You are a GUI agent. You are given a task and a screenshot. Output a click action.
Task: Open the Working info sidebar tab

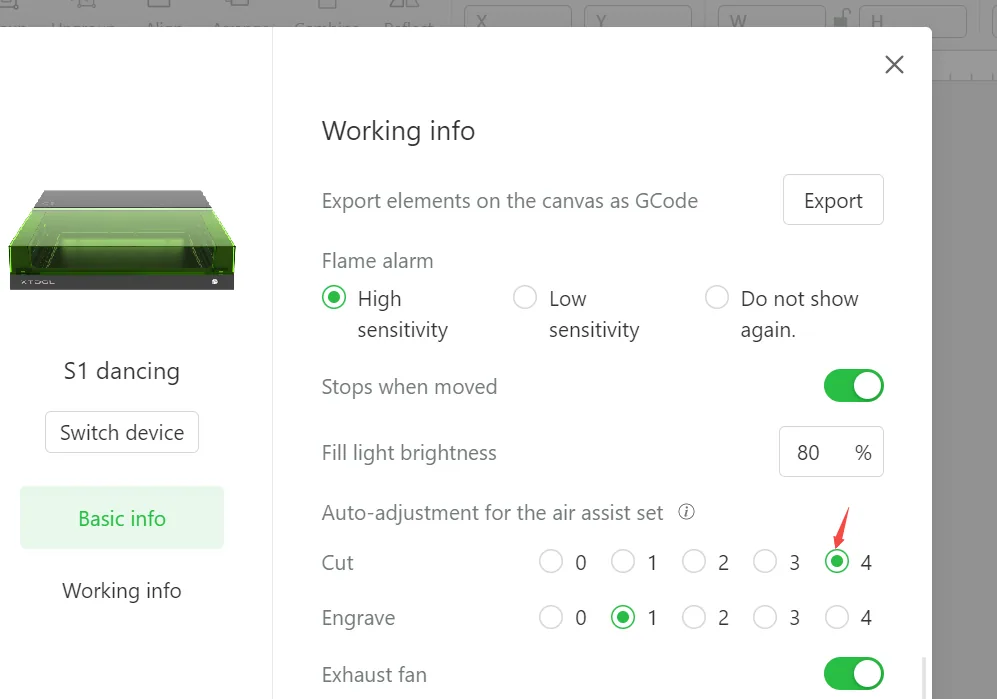122,591
